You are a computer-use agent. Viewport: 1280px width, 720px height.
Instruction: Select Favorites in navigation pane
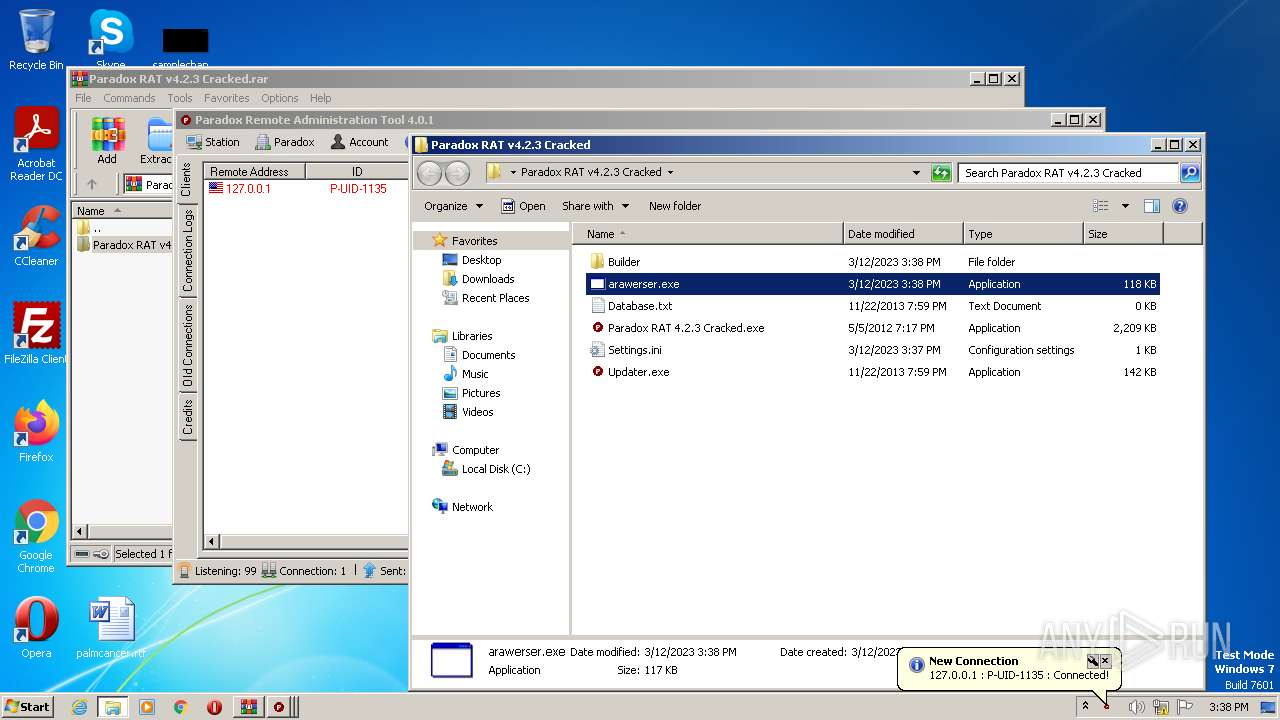pos(474,241)
